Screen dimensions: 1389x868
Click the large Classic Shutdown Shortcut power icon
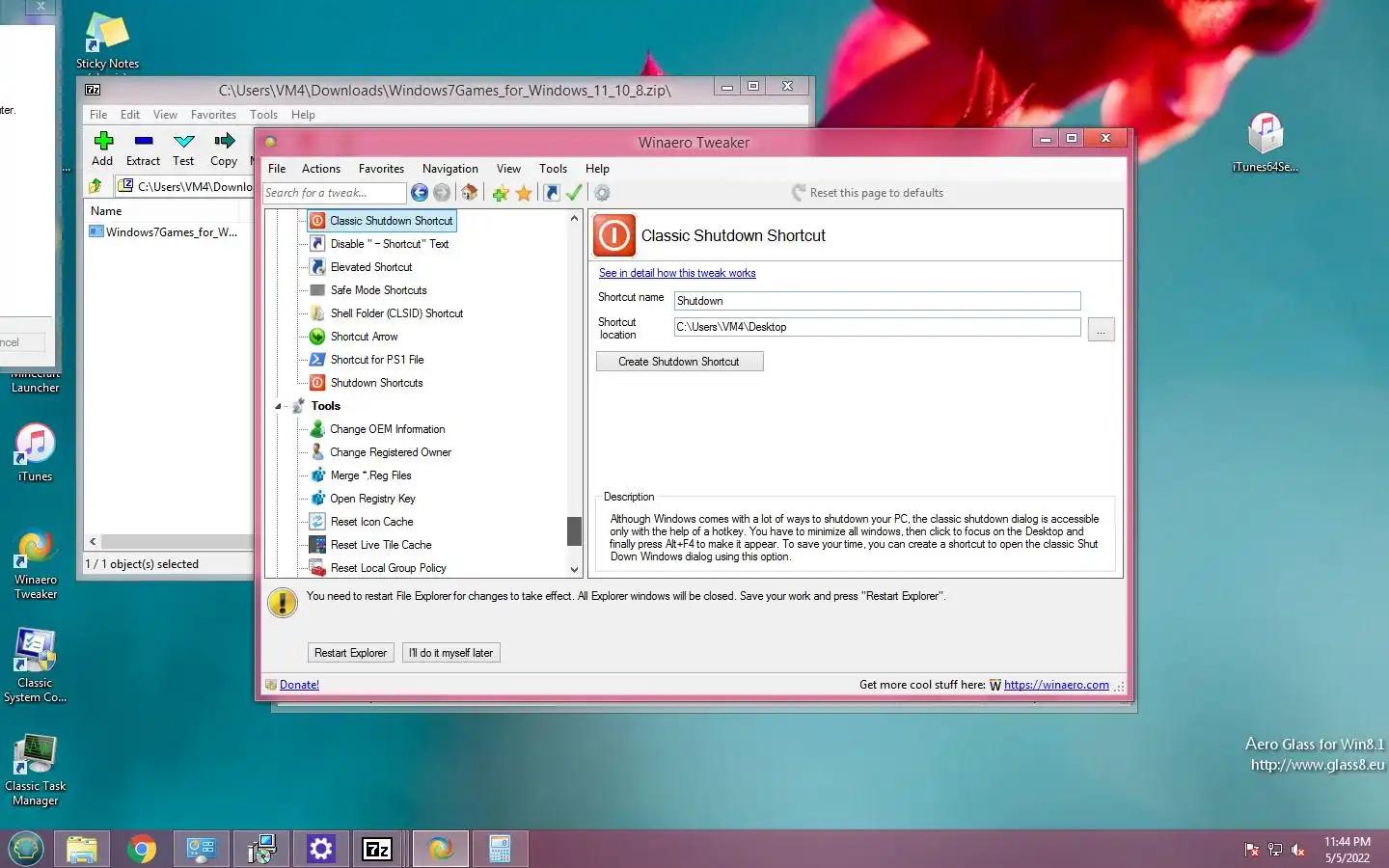tap(614, 235)
